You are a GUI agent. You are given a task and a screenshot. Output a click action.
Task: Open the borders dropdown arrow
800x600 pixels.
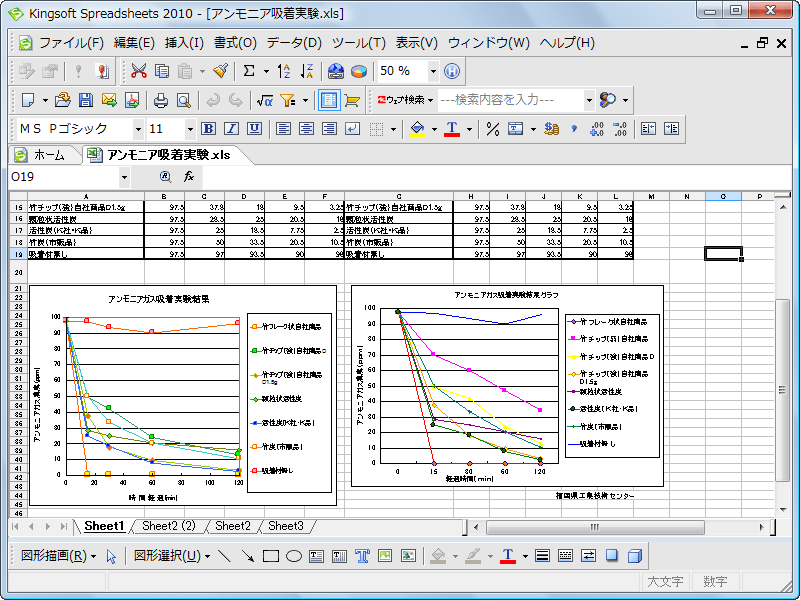click(393, 129)
